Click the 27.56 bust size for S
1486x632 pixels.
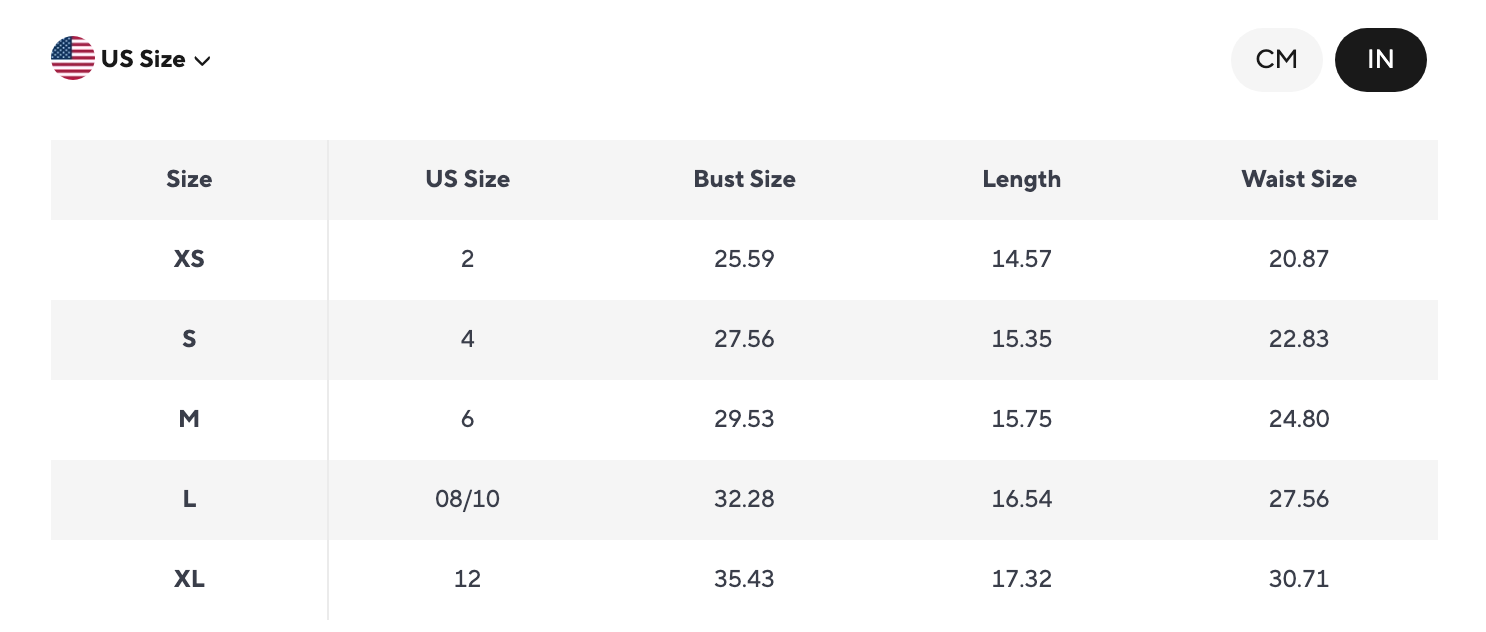(x=744, y=340)
